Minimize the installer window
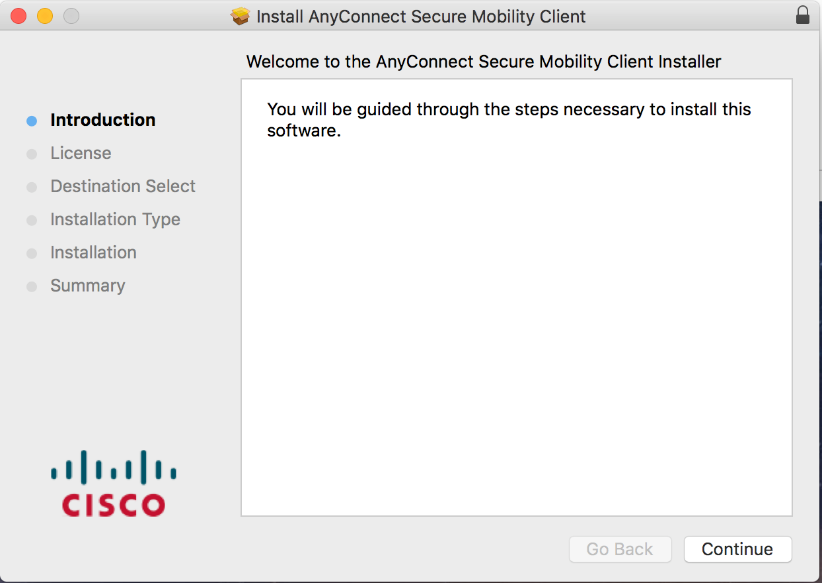822x583 pixels. pos(45,16)
